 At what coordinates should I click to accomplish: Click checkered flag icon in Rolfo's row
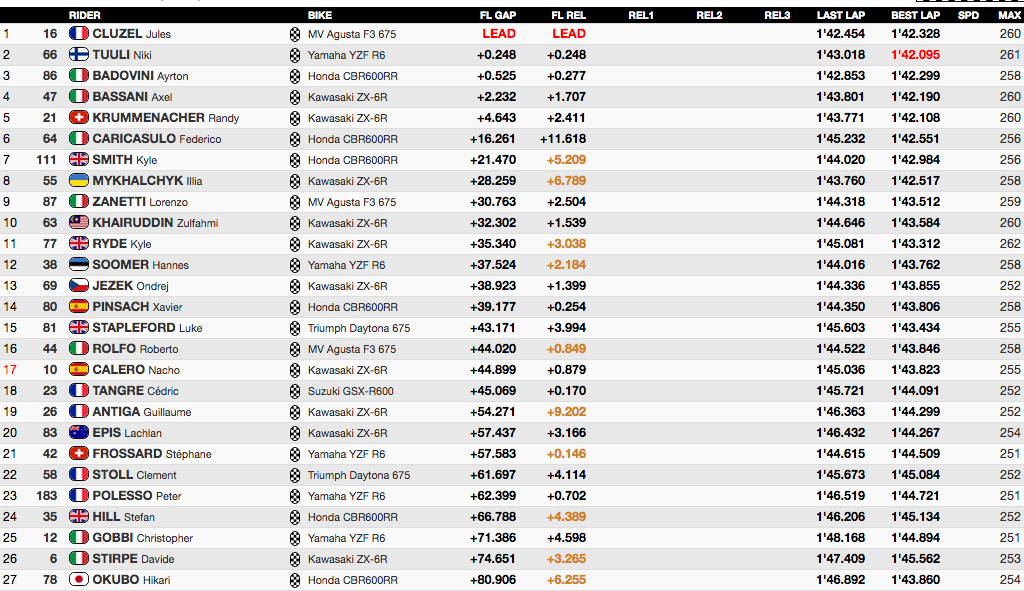click(x=295, y=349)
